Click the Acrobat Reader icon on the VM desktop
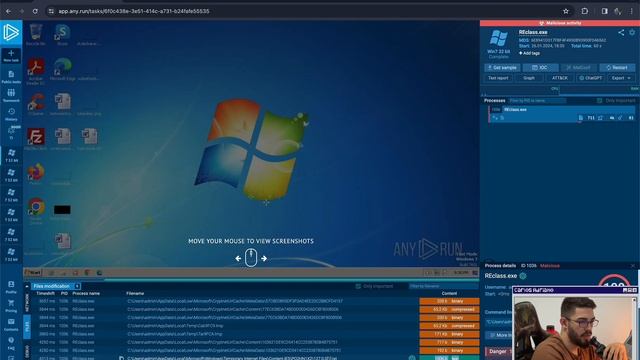This screenshot has width=640, height=360. (36, 71)
